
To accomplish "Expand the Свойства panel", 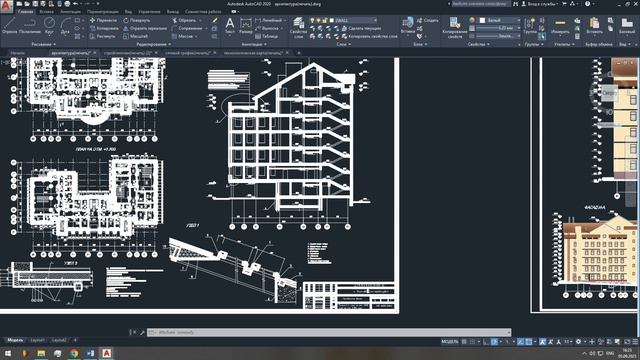I will coord(478,44).
